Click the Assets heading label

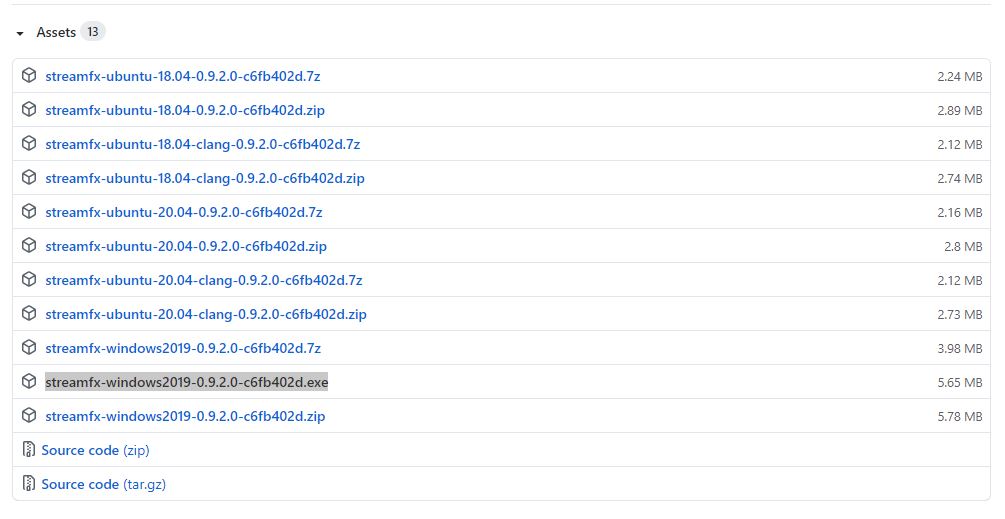click(x=56, y=32)
